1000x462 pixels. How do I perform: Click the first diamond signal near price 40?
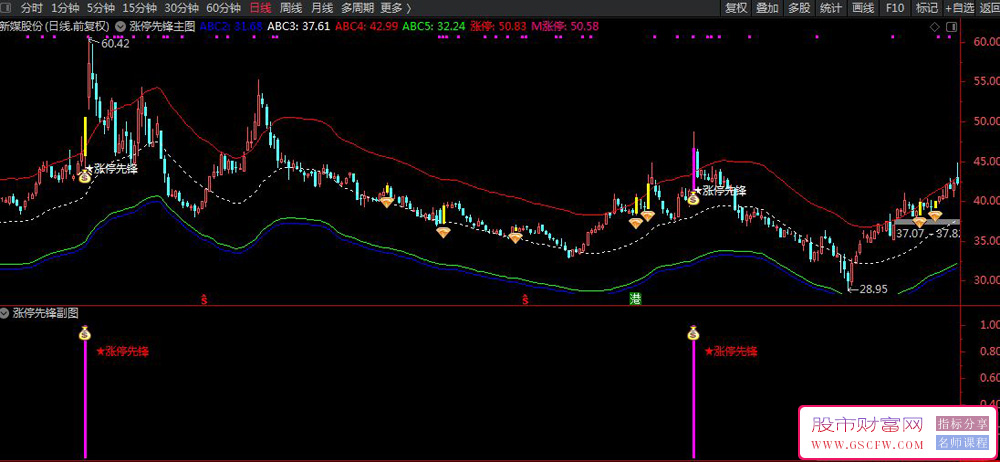pyautogui.click(x=386, y=202)
